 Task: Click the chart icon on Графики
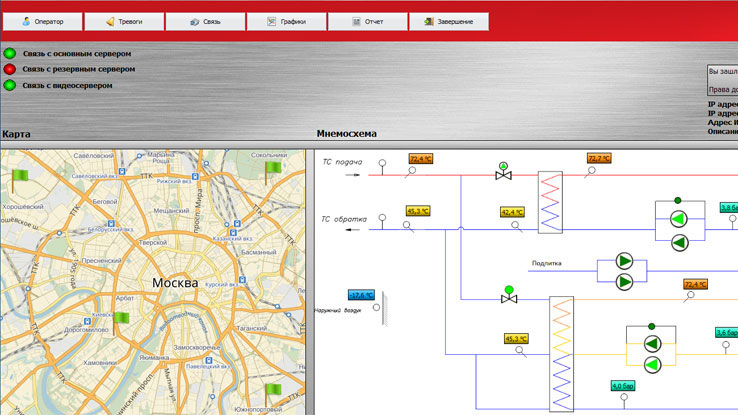click(272, 22)
